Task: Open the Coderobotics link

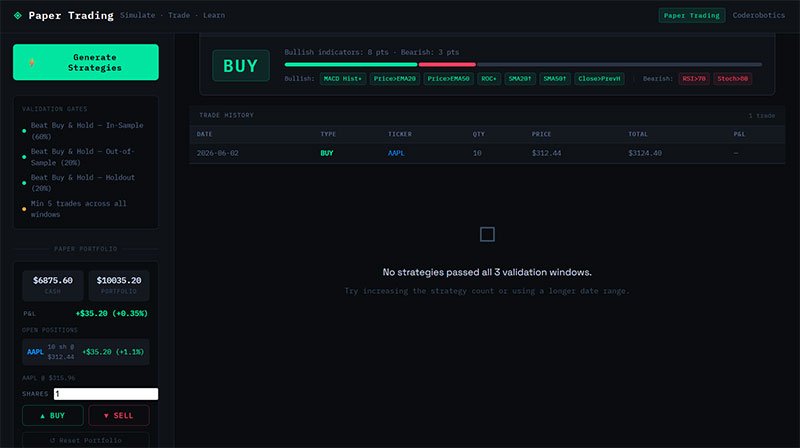Action: (x=759, y=15)
